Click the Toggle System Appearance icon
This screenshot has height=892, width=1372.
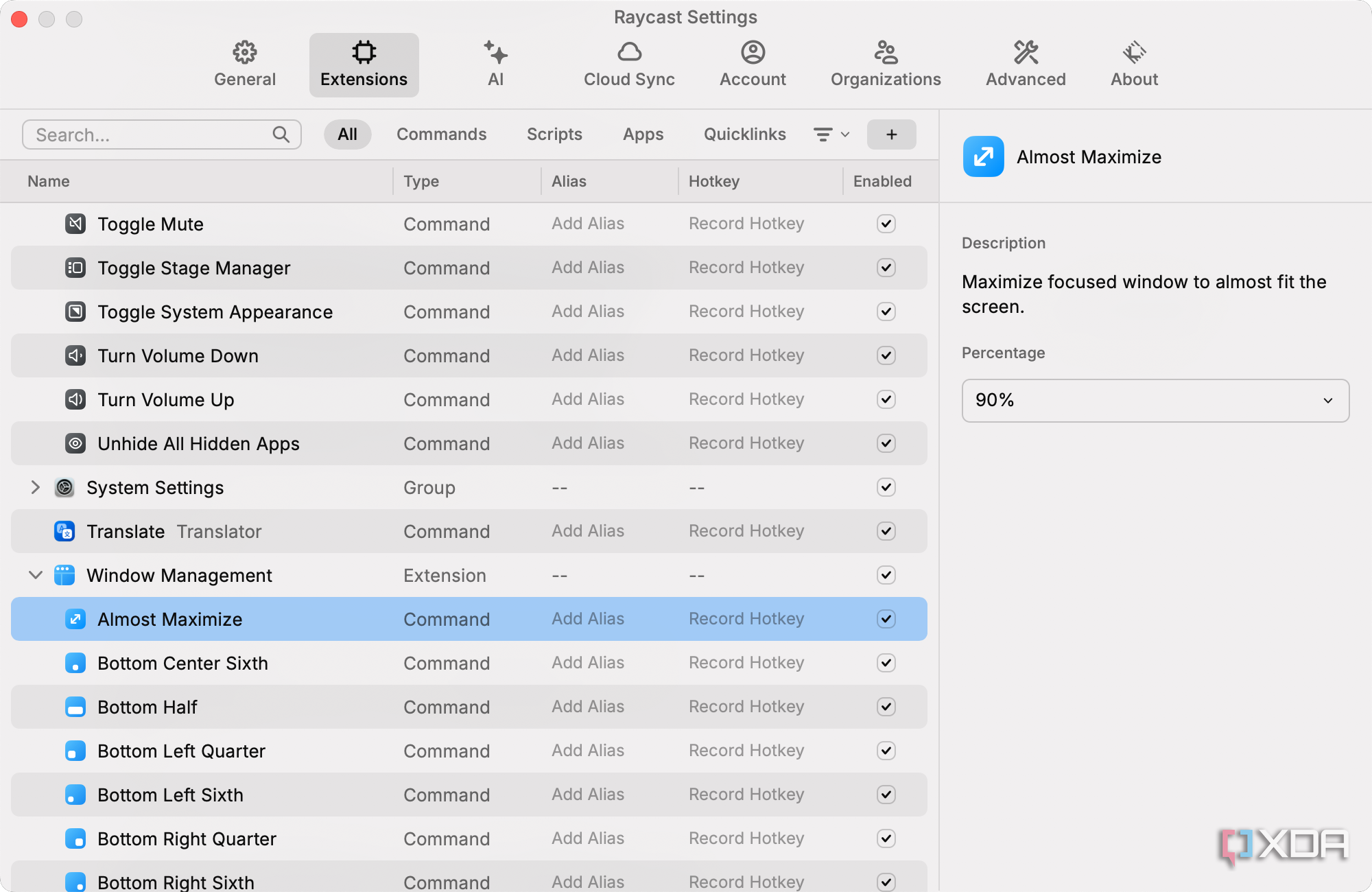point(75,312)
